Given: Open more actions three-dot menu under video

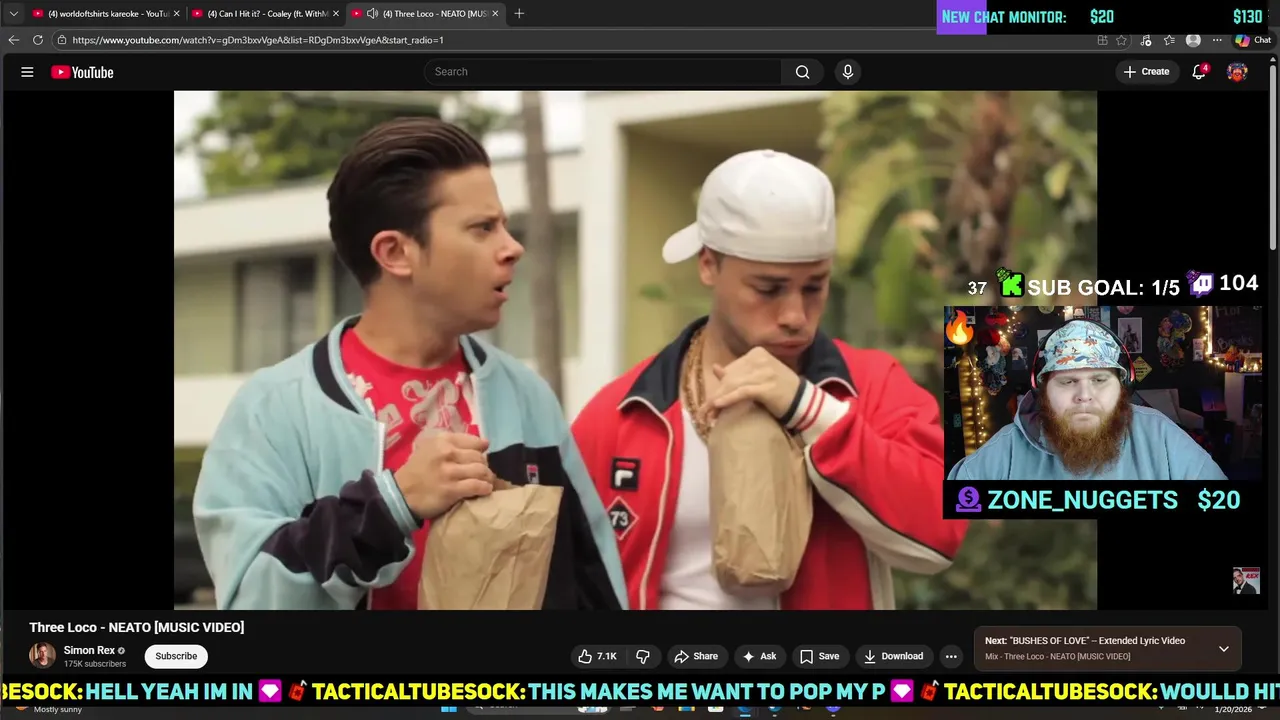Looking at the screenshot, I should tap(951, 656).
